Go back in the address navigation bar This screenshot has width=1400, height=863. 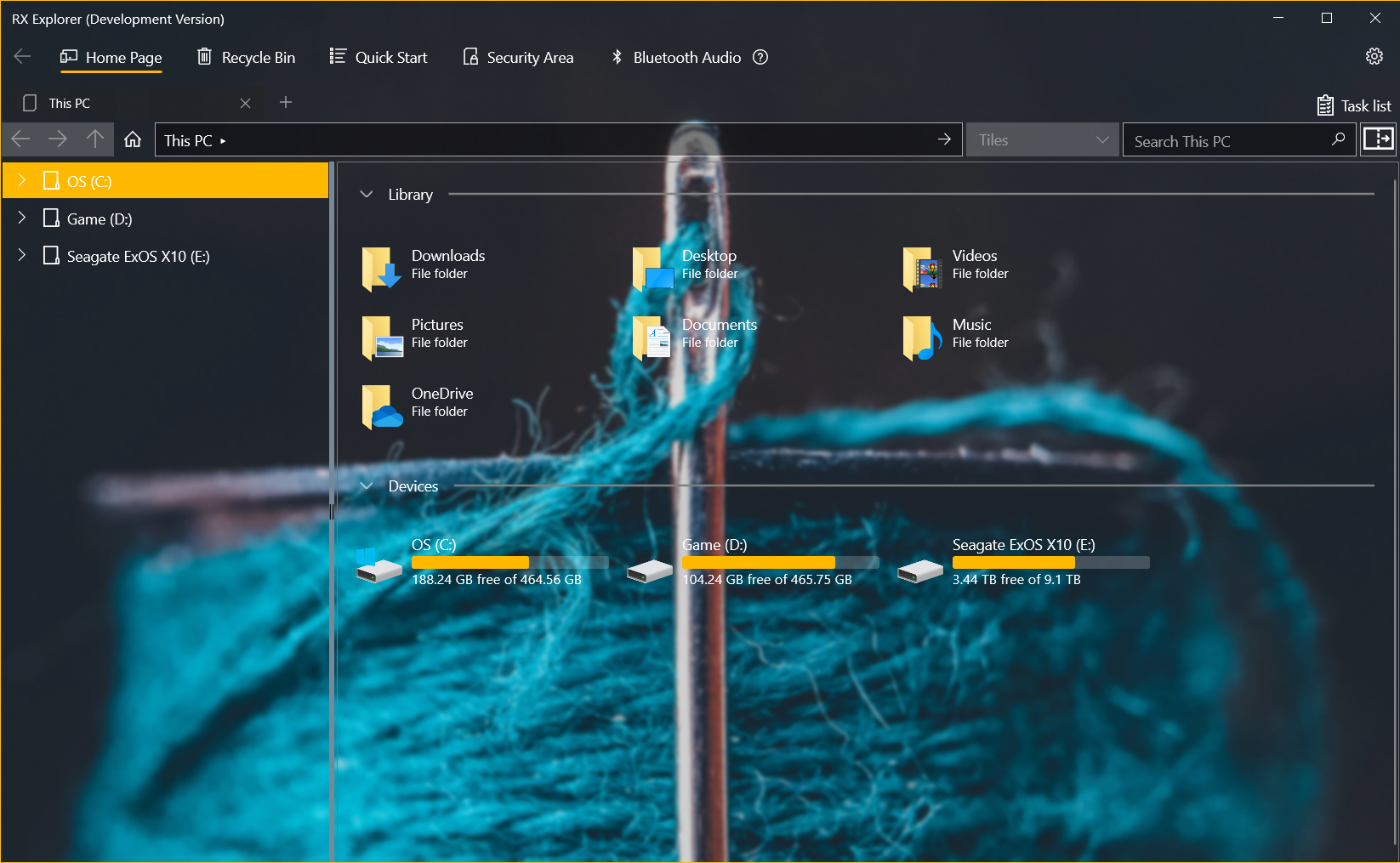[x=21, y=139]
